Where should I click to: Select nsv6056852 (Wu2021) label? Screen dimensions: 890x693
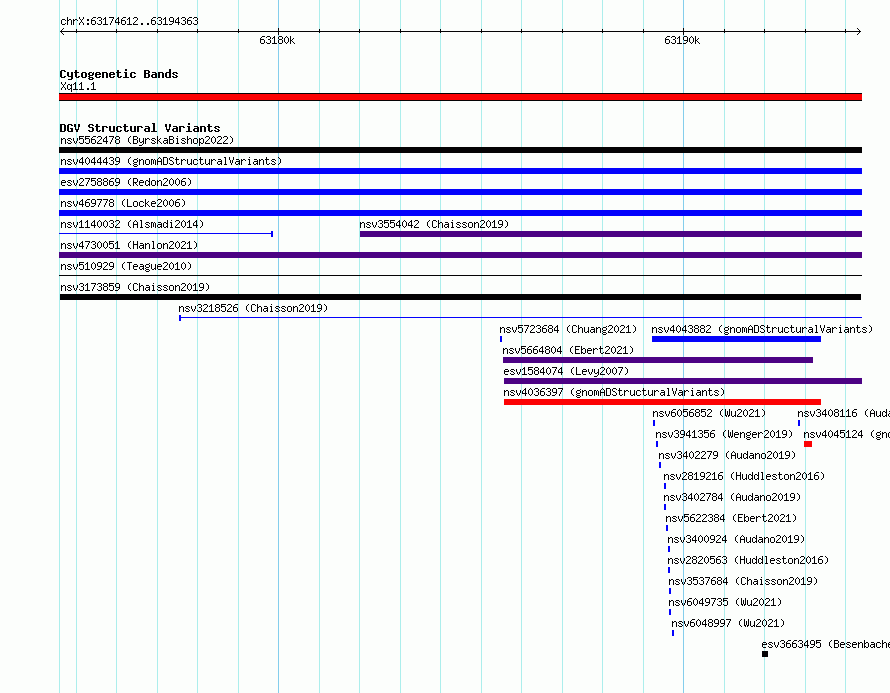click(x=709, y=413)
